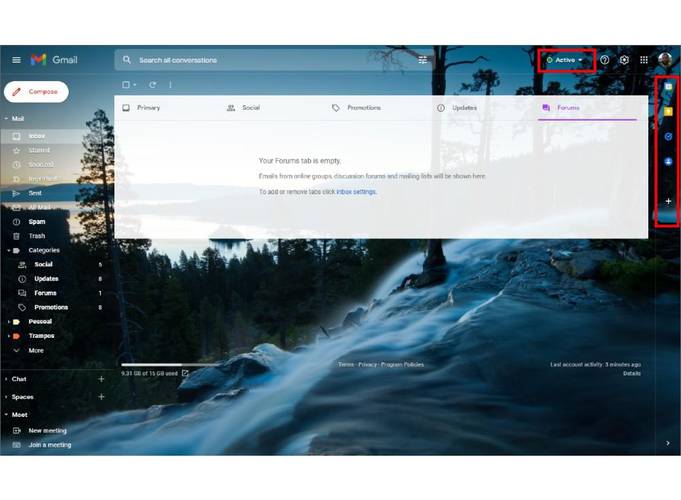
Task: Tick the select-all messages checkbox
Action: tap(126, 85)
